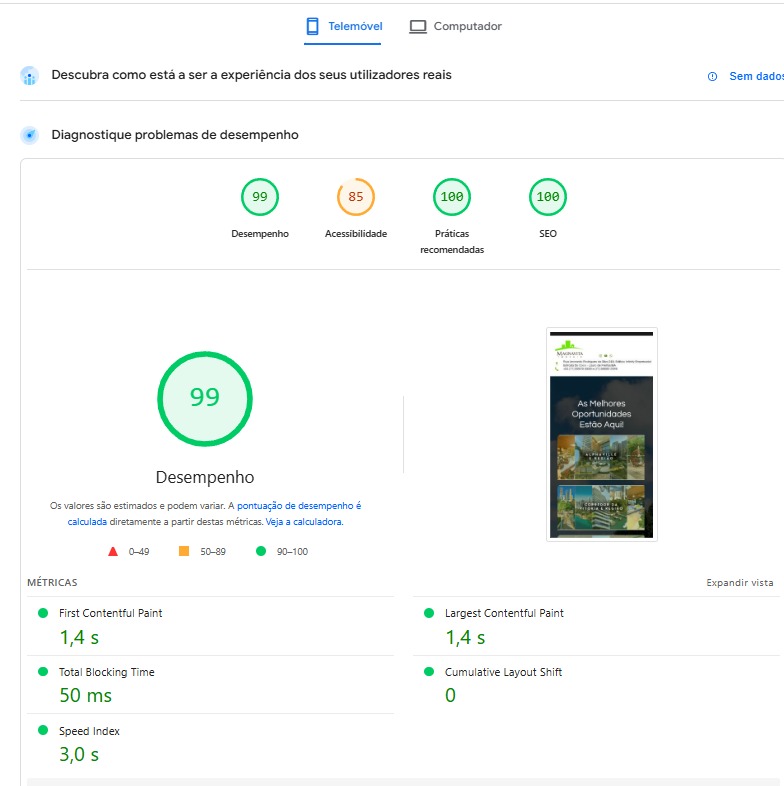Click the real users experience icon
The width and height of the screenshot is (784, 786).
[x=30, y=76]
